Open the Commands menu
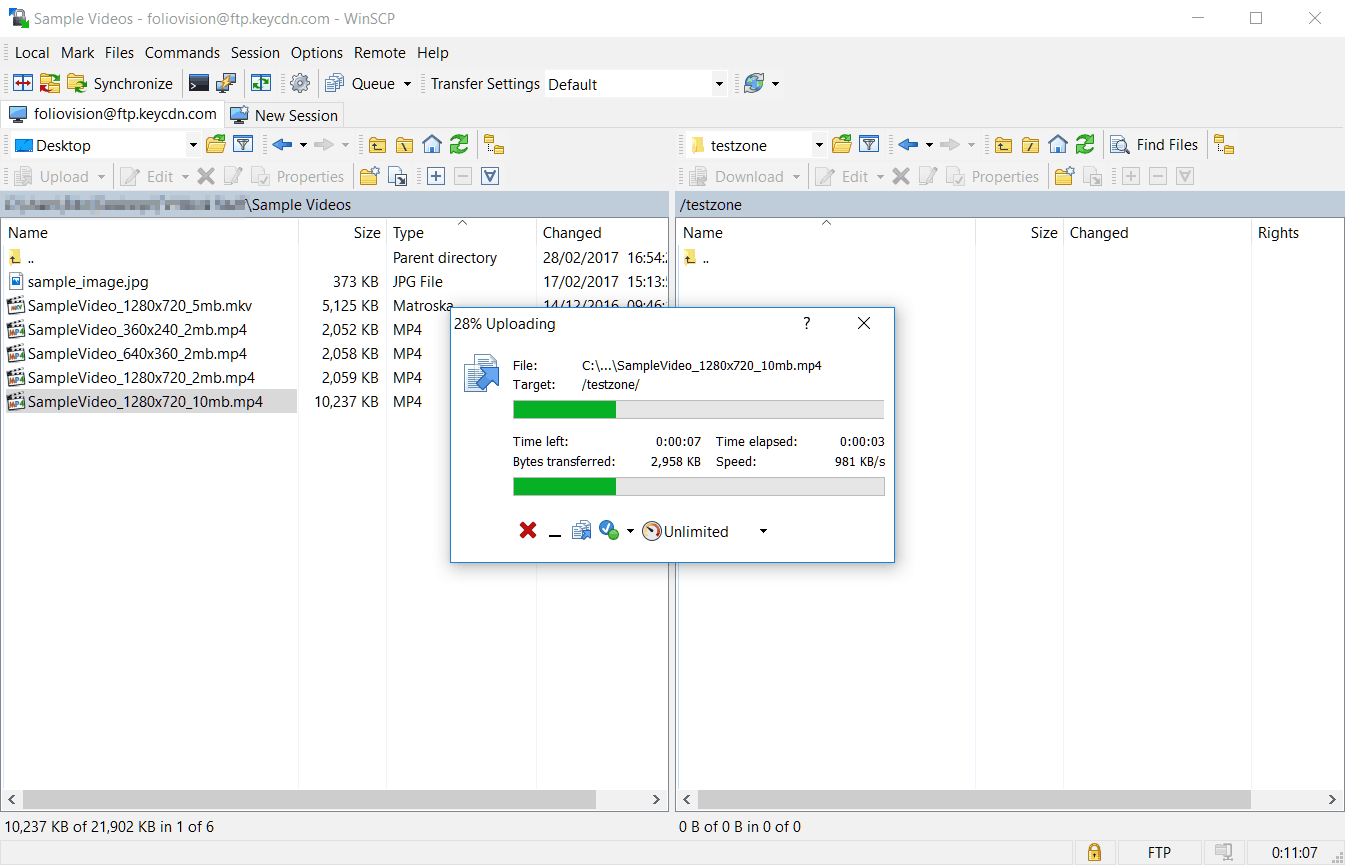1345x865 pixels. pos(182,53)
